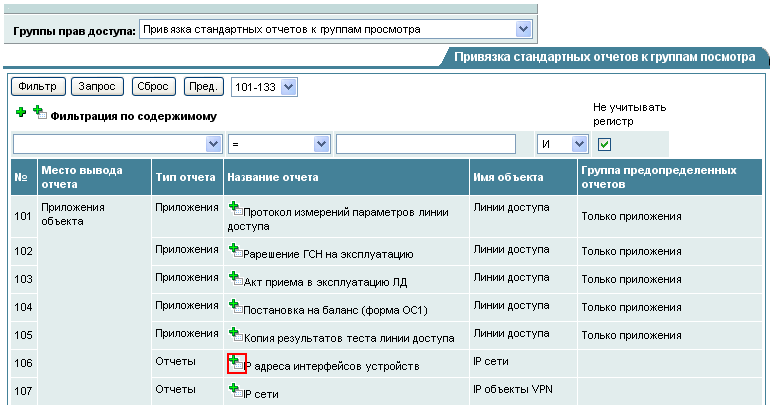
Task: Click Приложения type cell in row 102
Action: (x=187, y=249)
